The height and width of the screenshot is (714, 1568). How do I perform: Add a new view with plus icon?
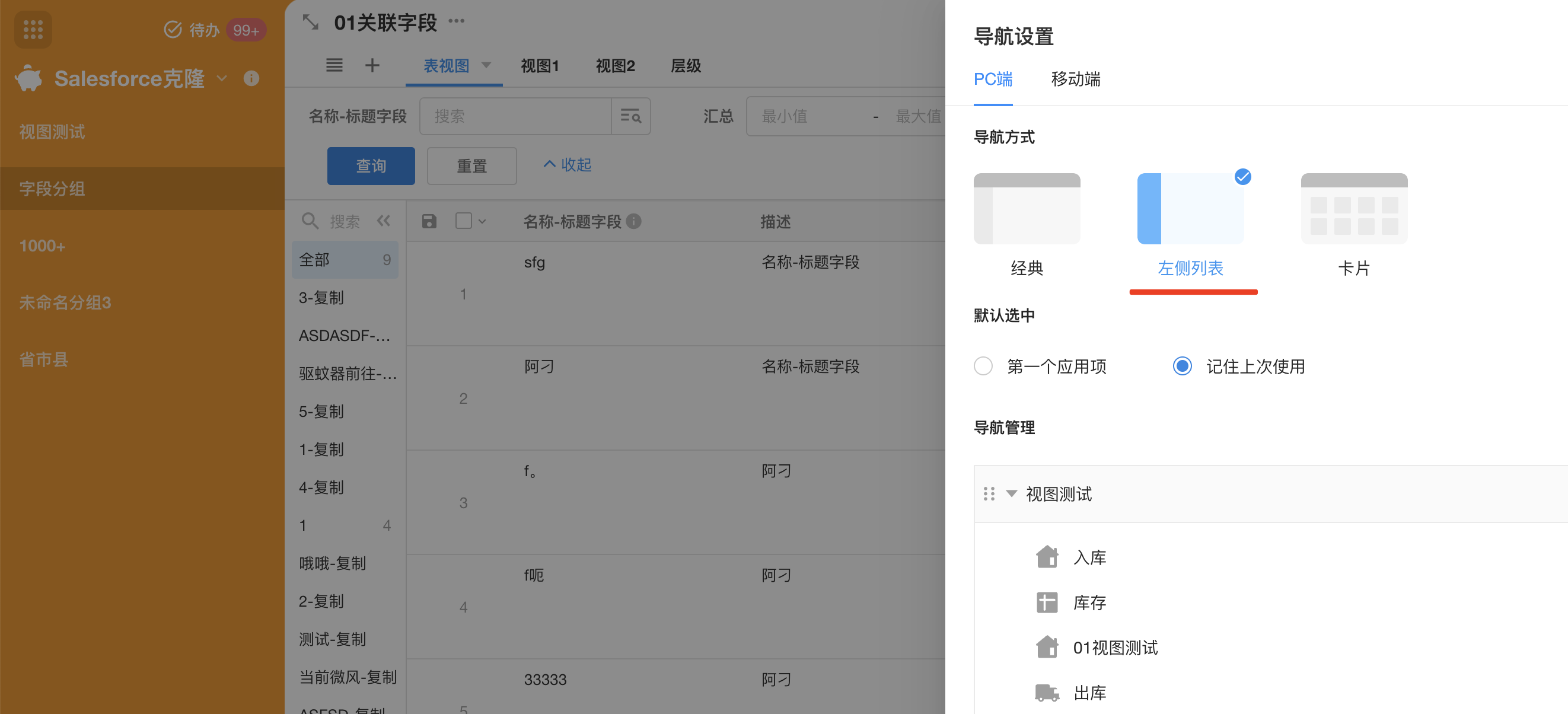point(372,65)
